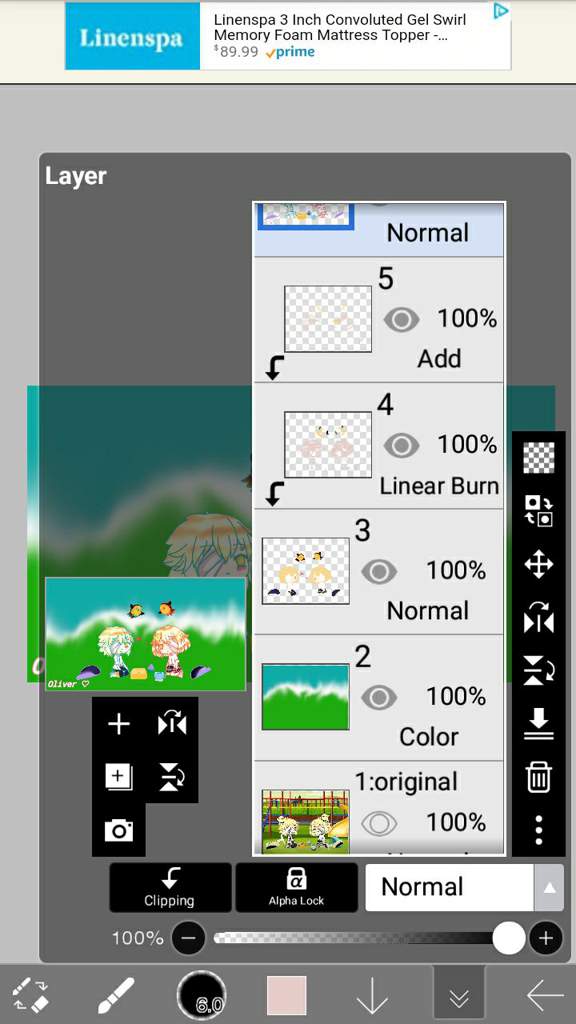The width and height of the screenshot is (576, 1024).
Task: Turn on Alpha Lock
Action: coord(296,887)
